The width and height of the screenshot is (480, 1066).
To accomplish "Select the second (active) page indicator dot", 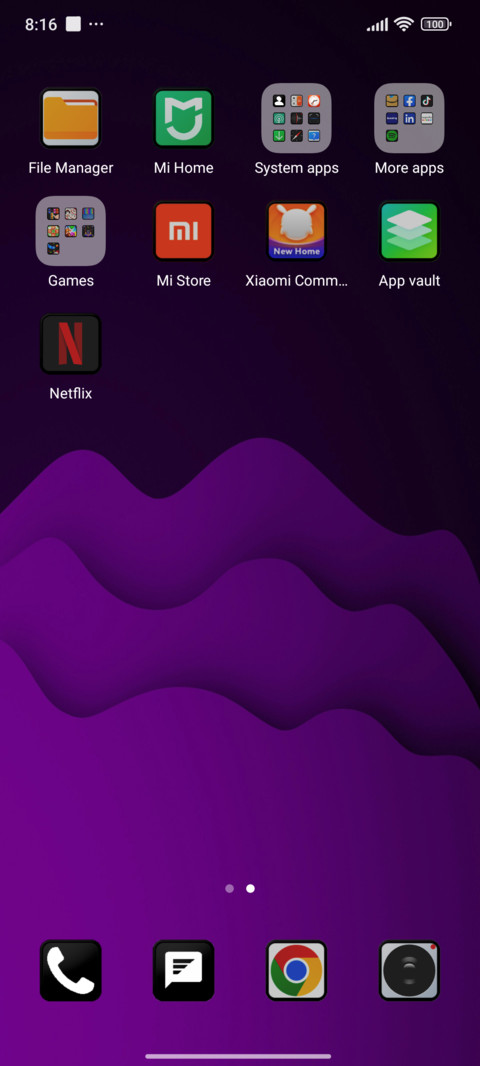I will (250, 889).
